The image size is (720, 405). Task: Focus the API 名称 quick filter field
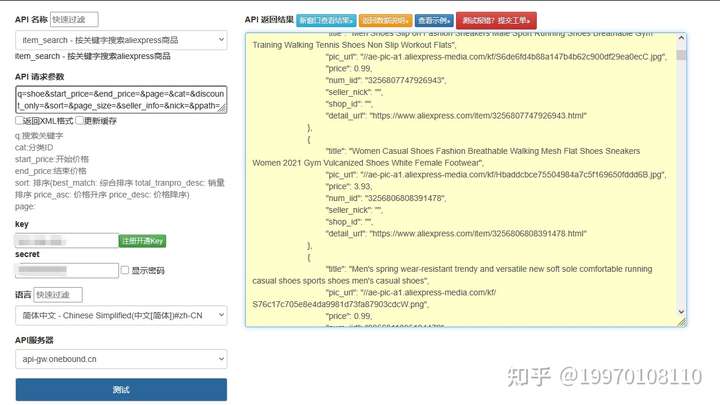(x=74, y=19)
